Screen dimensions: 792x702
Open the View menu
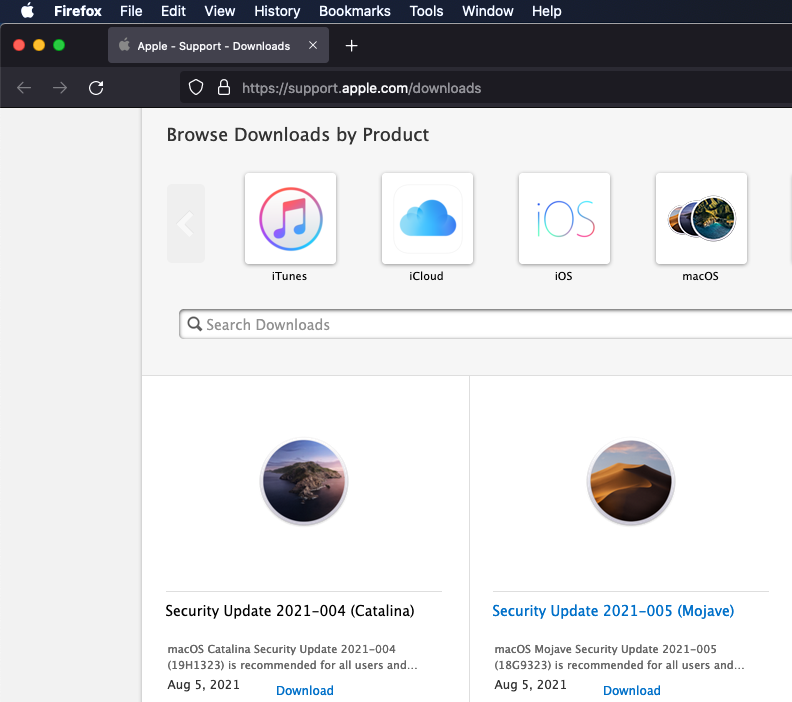(220, 11)
